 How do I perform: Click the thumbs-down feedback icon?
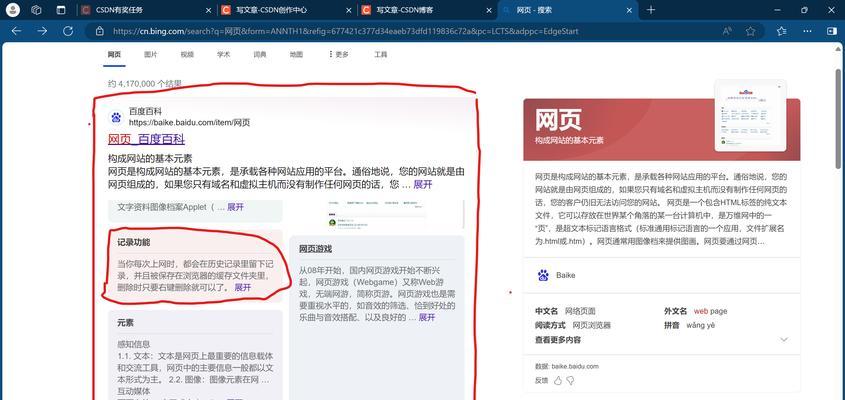tap(570, 380)
